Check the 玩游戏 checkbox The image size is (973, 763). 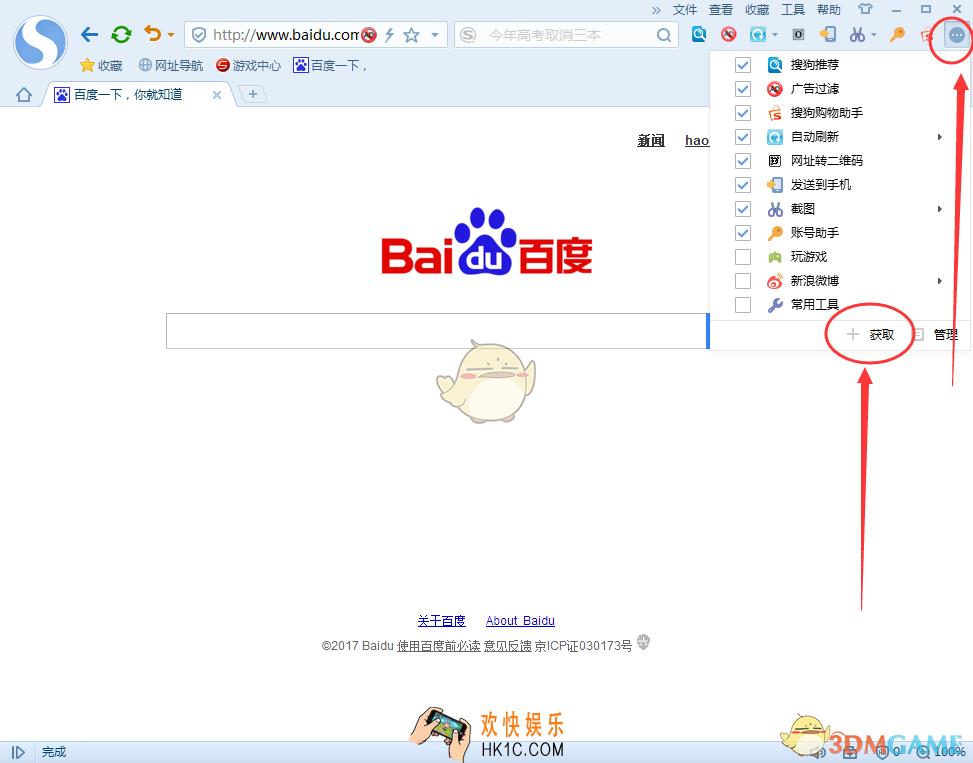[x=743, y=257]
